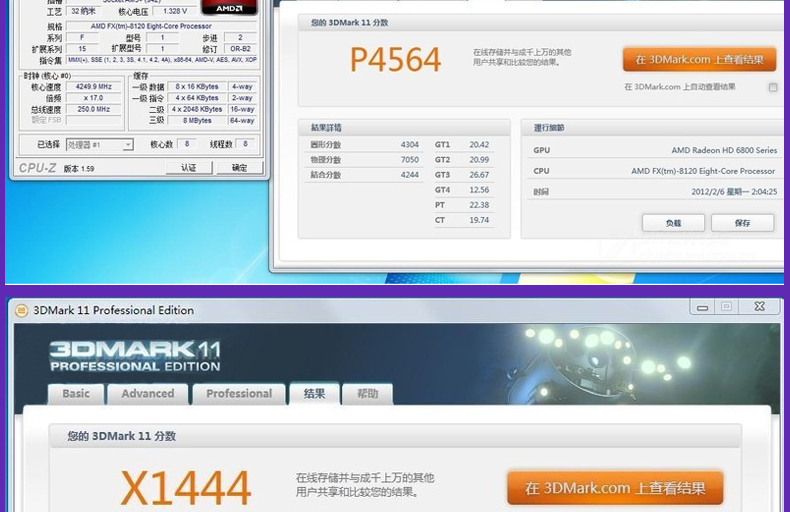Screen dimensions: 790x512
Task: Click the PT result 22.38
Action: click(x=479, y=205)
